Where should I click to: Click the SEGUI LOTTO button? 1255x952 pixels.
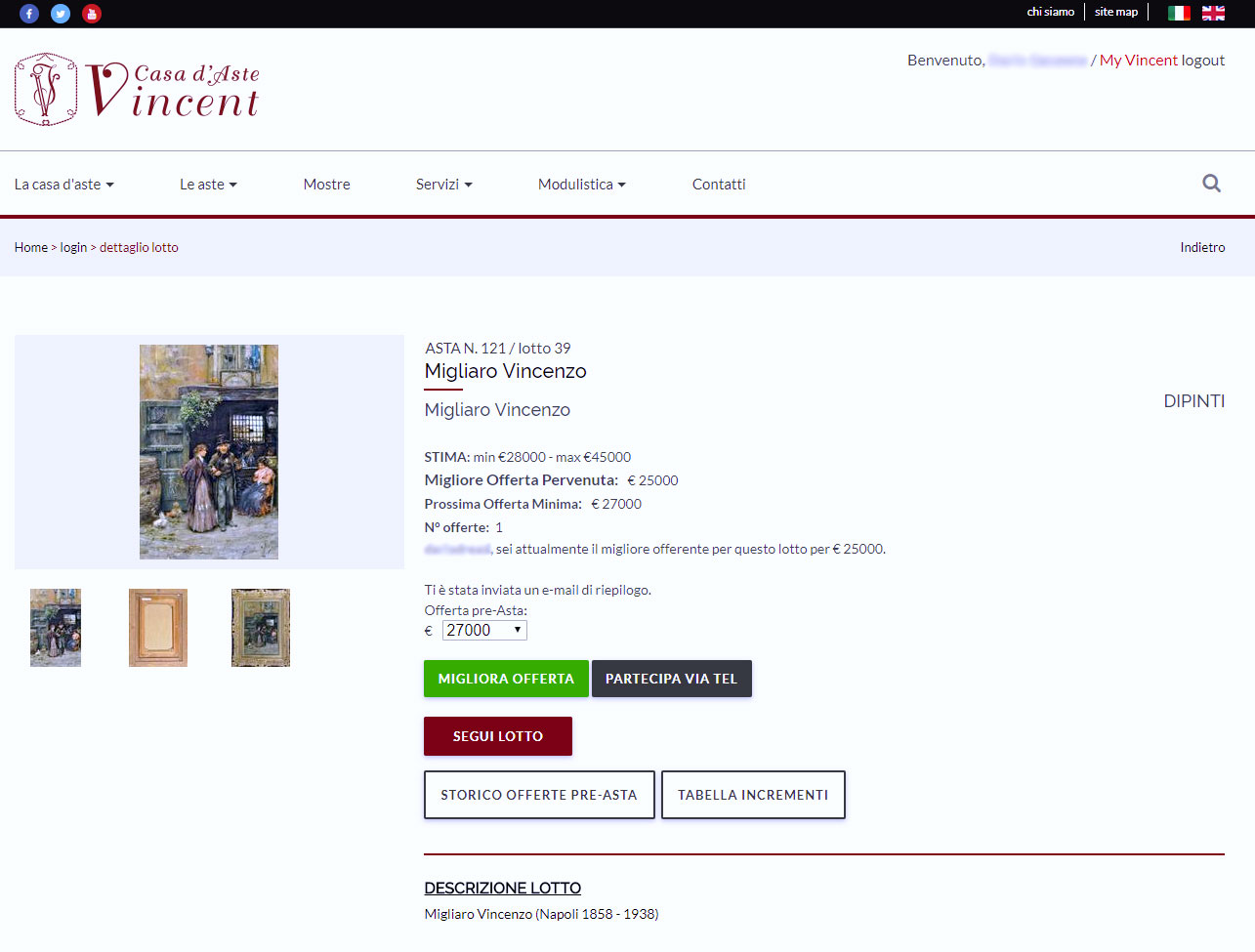click(x=498, y=736)
